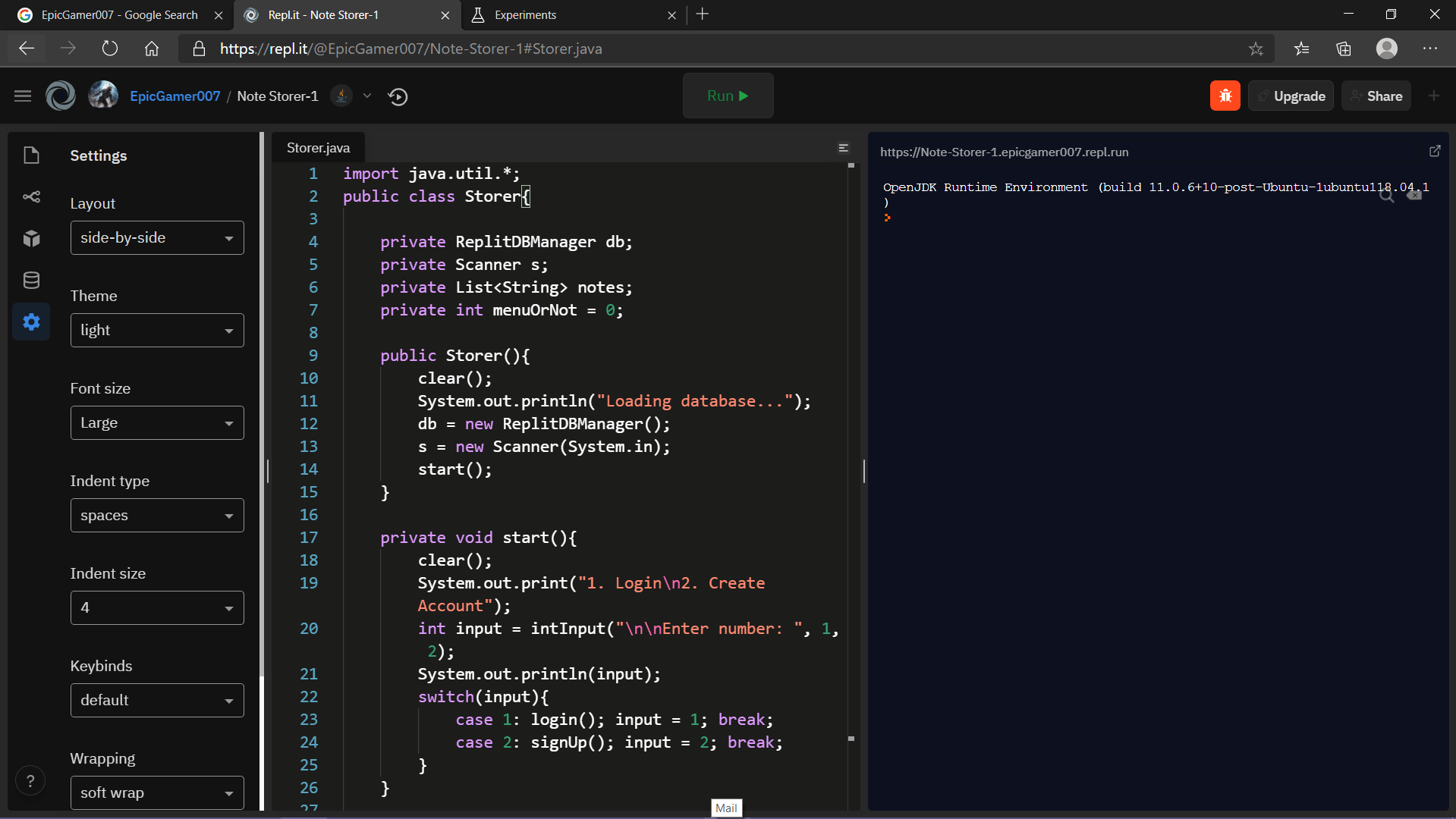
Task: Open the Database sidebar icon
Action: click(31, 281)
